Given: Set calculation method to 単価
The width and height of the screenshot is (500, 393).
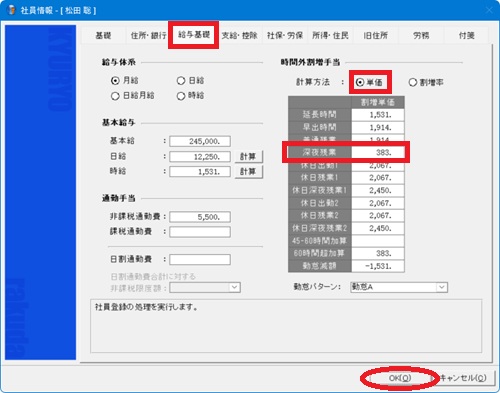Looking at the screenshot, I should click(x=360, y=82).
